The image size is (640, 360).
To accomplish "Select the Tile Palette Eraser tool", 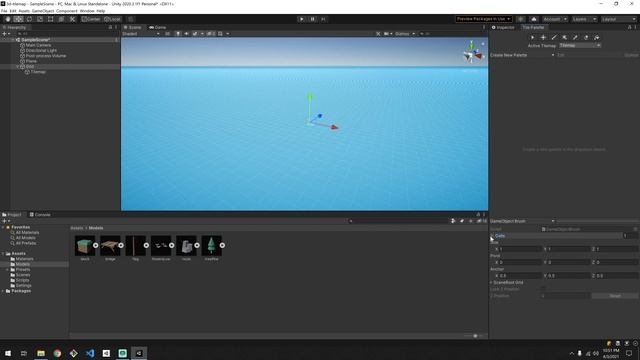I will click(586, 38).
